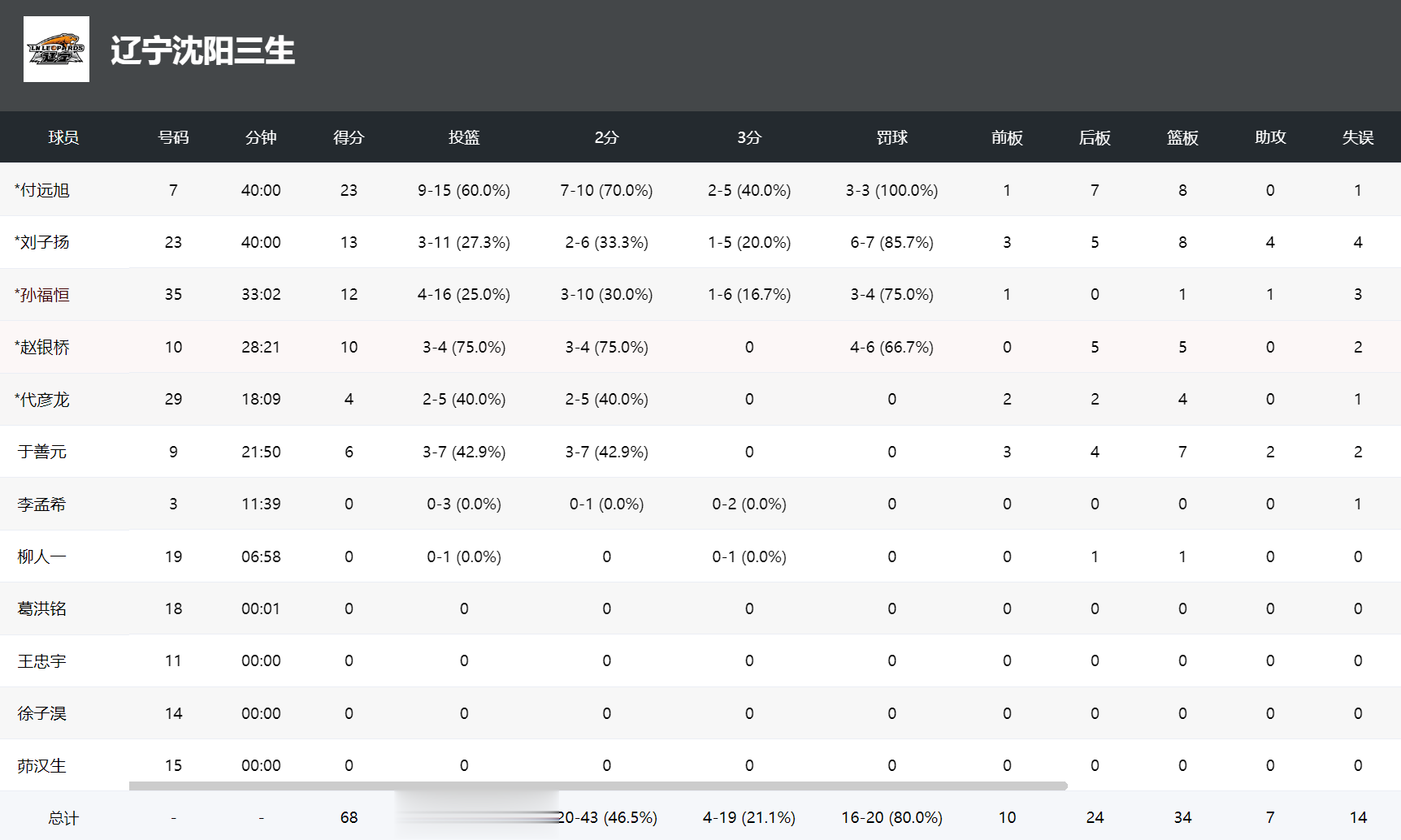Click the horizontal scrollbar above the totals row
This screenshot has height=840, width=1401.
click(597, 786)
